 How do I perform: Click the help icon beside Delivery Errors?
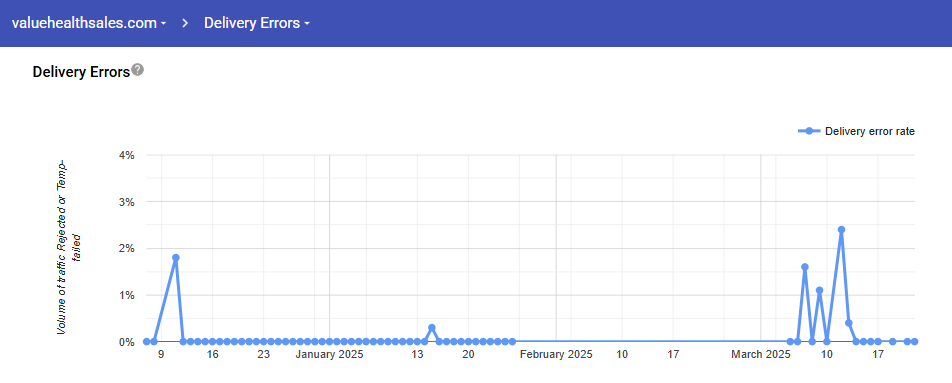(x=138, y=70)
